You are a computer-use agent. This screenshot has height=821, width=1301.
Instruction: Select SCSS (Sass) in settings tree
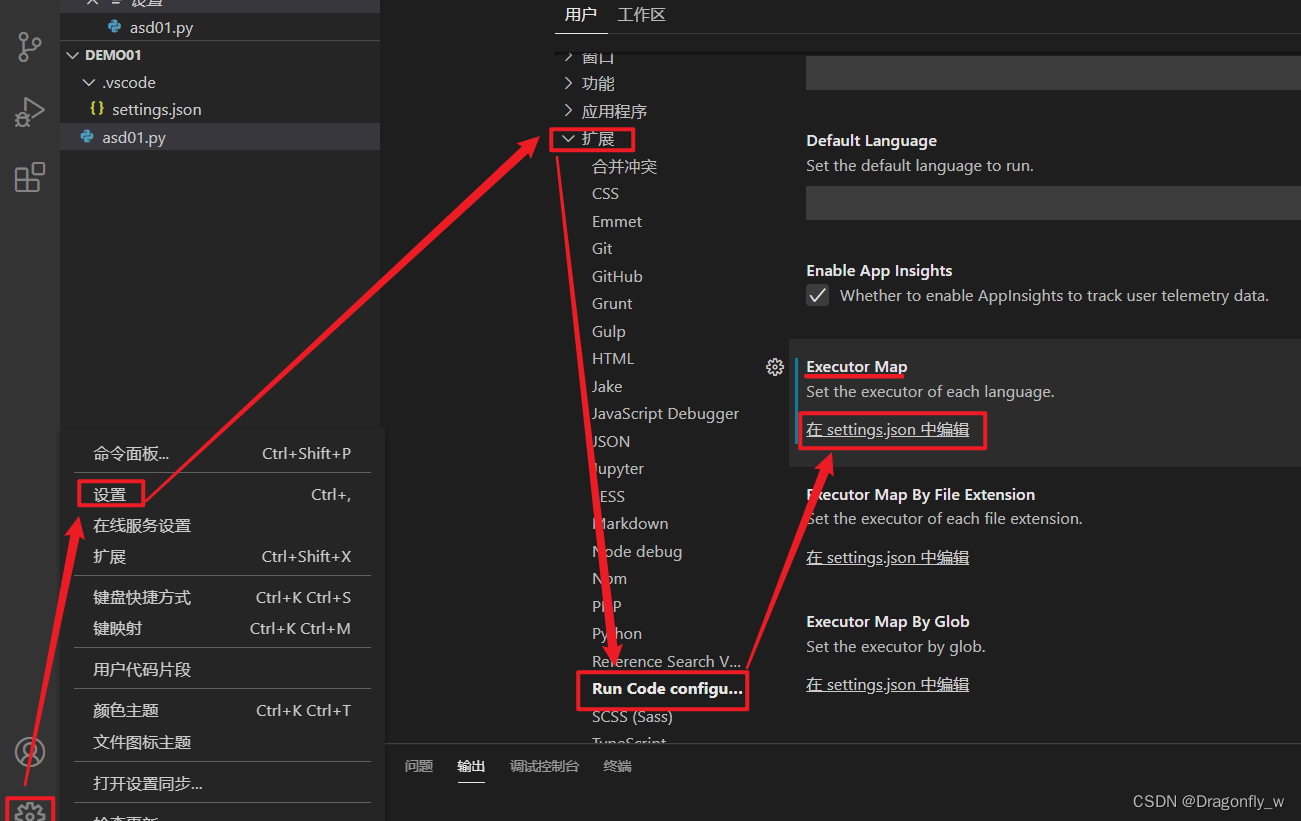tap(632, 716)
